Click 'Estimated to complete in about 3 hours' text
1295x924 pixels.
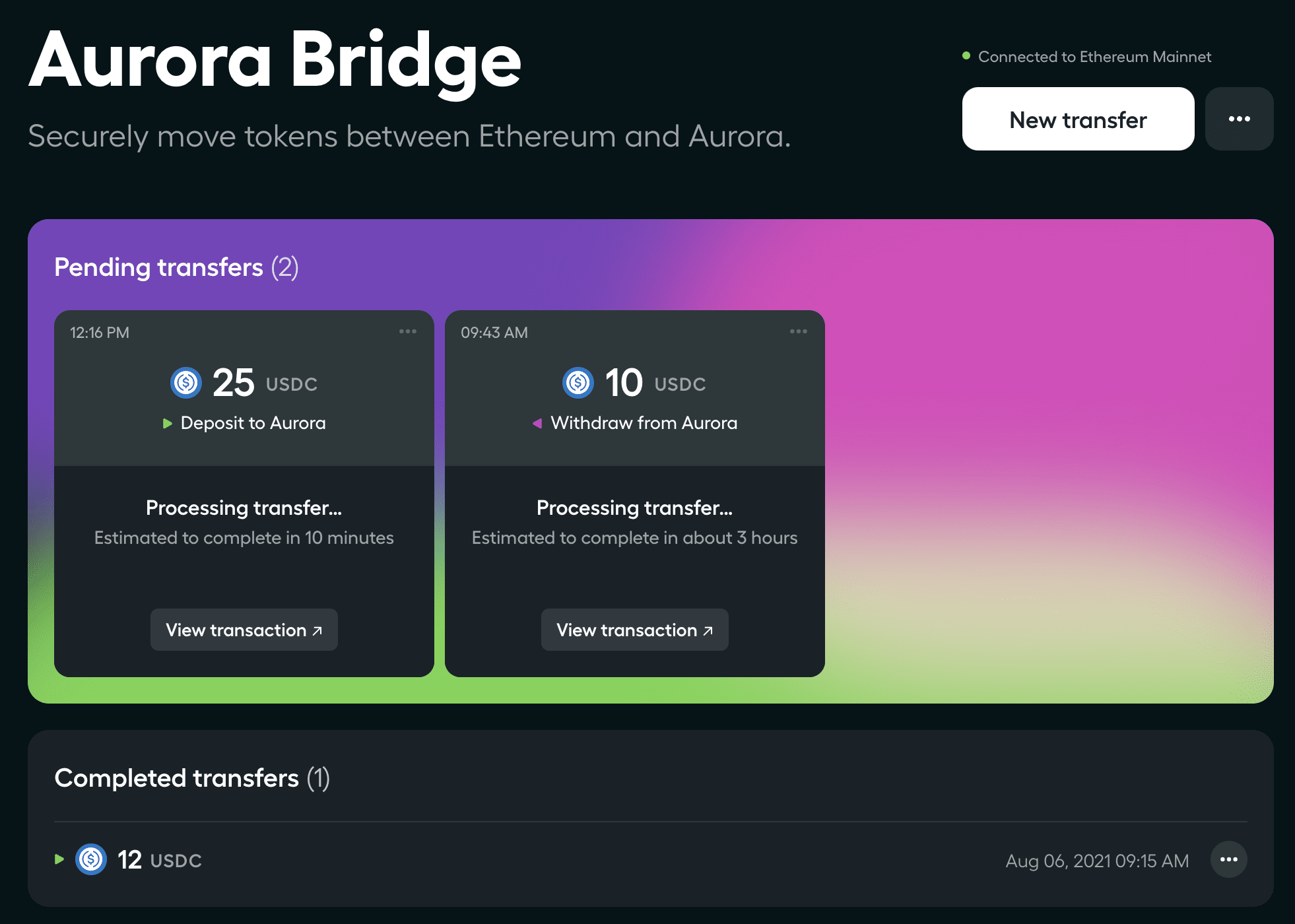click(x=635, y=538)
